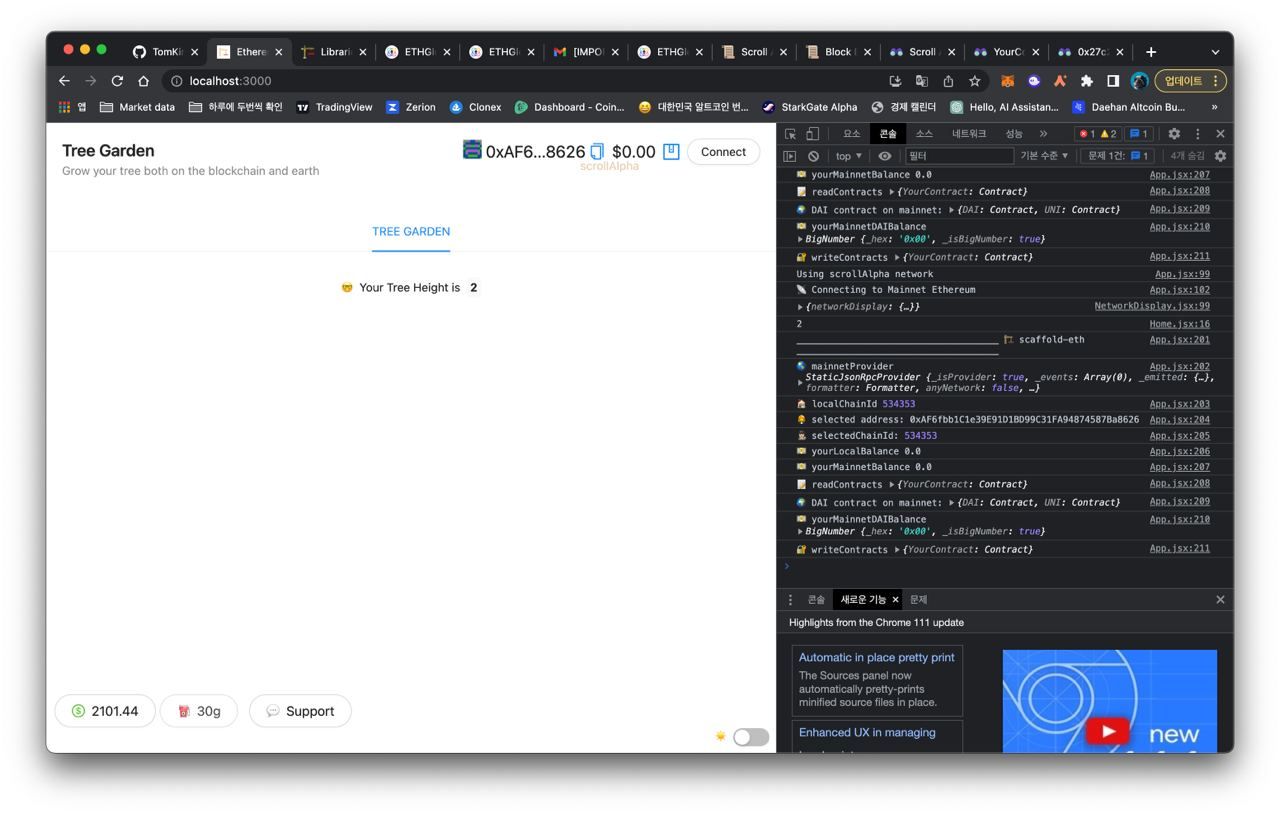
Task: Click the blockie avatar beside the address
Action: (472, 150)
